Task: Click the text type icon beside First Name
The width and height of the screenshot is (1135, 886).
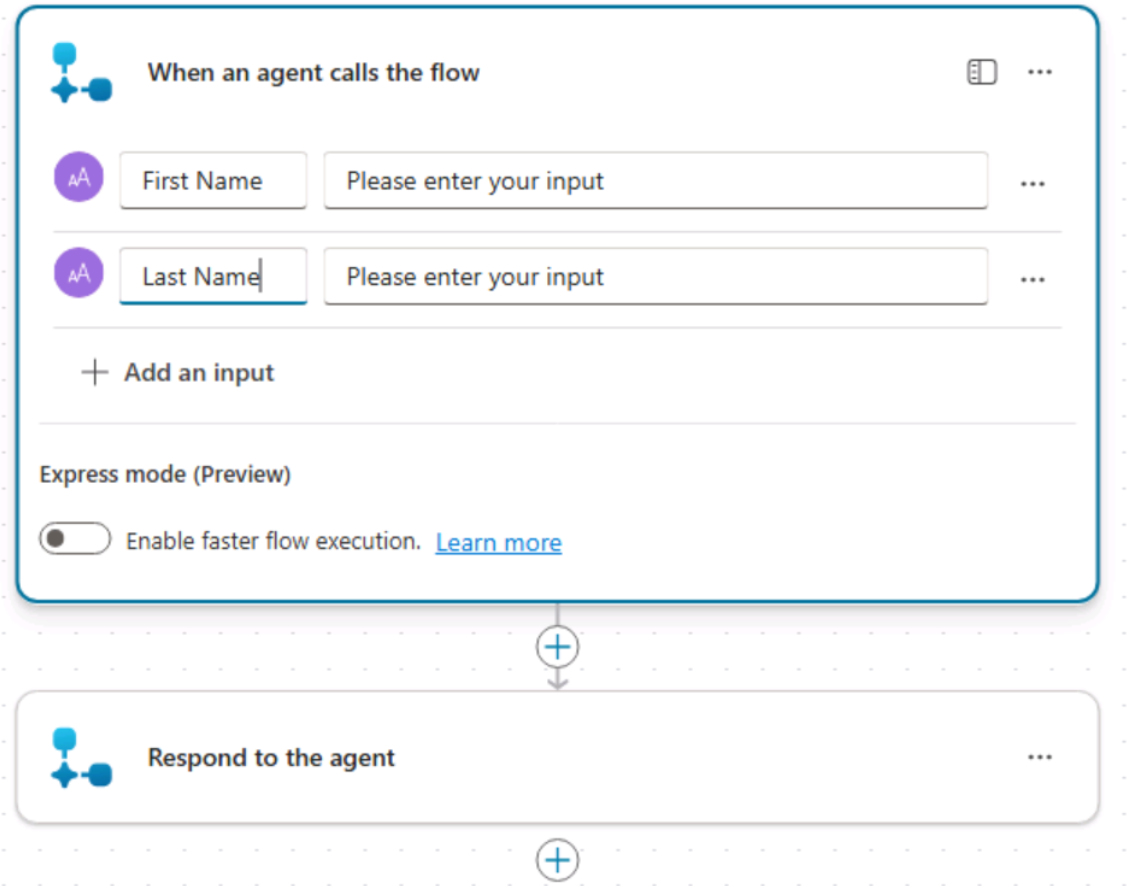Action: tap(79, 180)
